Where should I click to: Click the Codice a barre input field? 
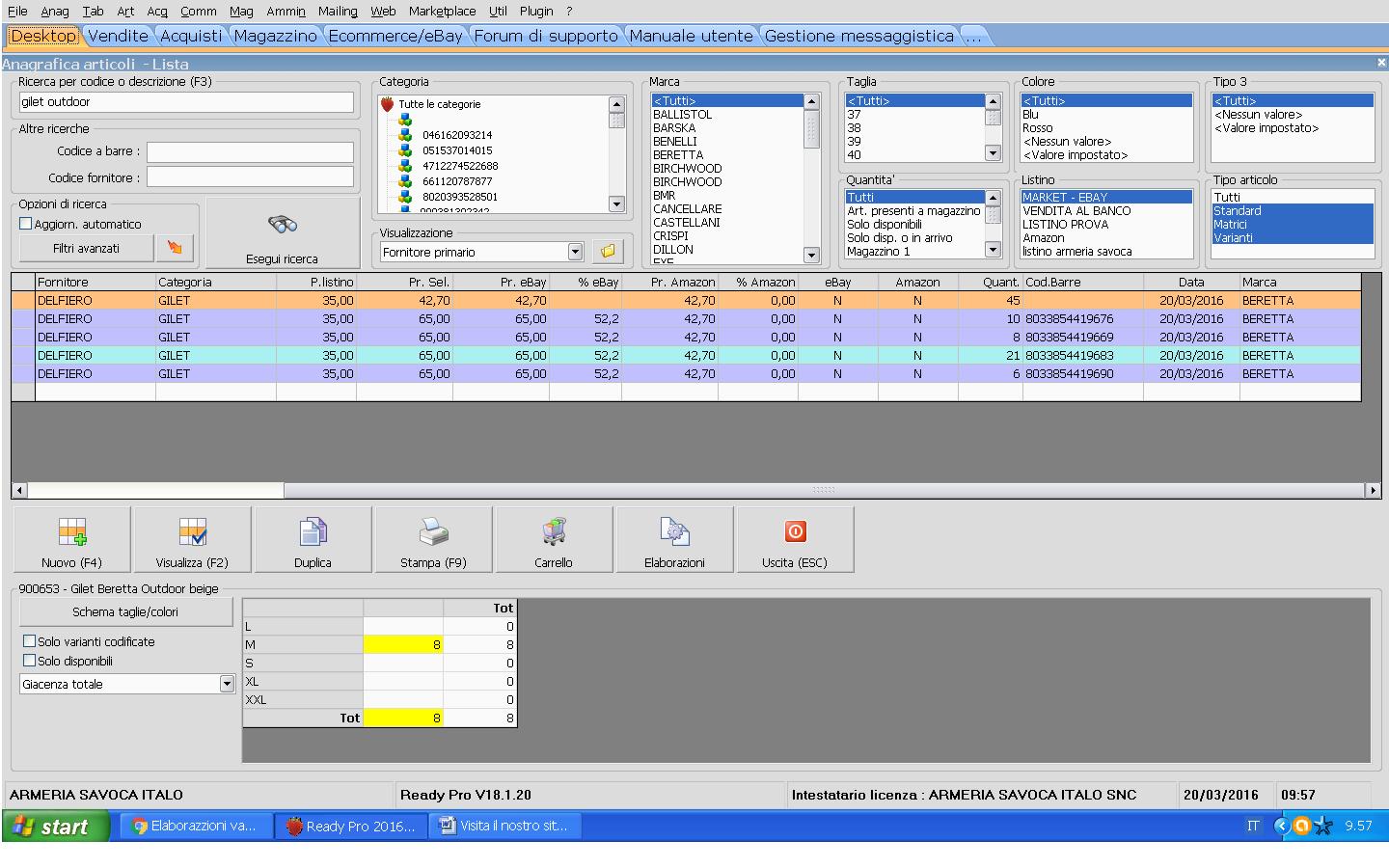[250, 151]
